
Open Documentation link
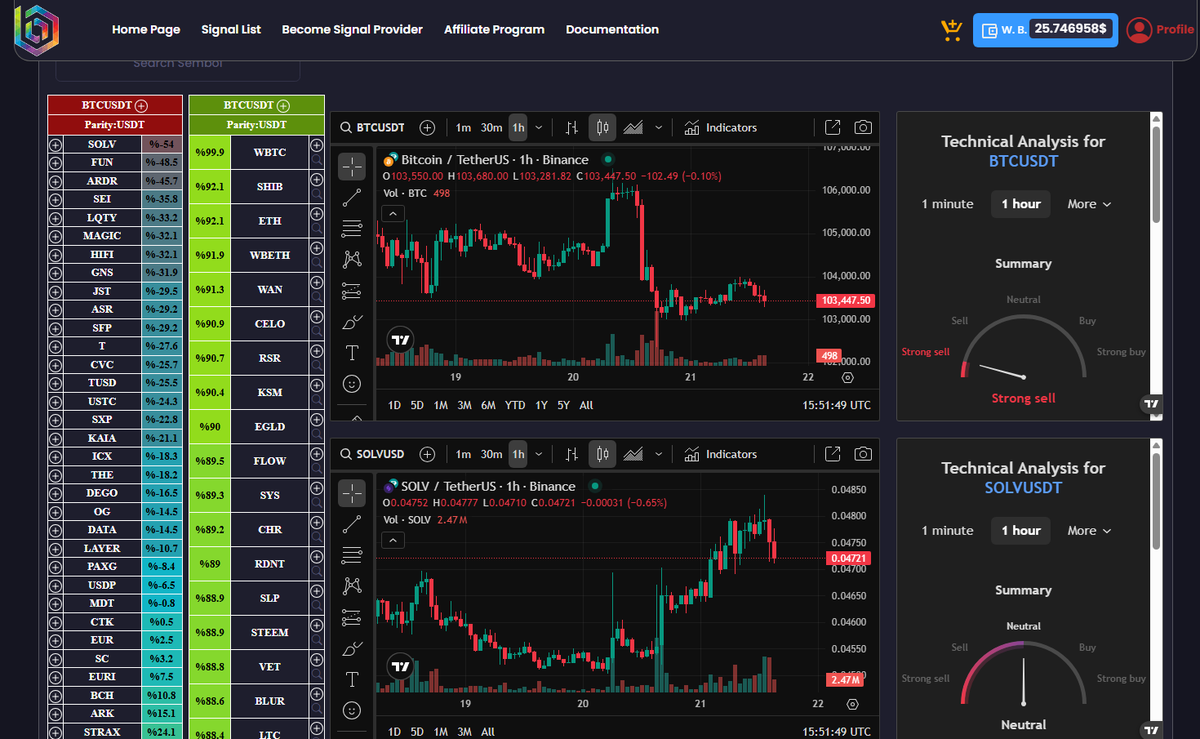click(x=612, y=30)
